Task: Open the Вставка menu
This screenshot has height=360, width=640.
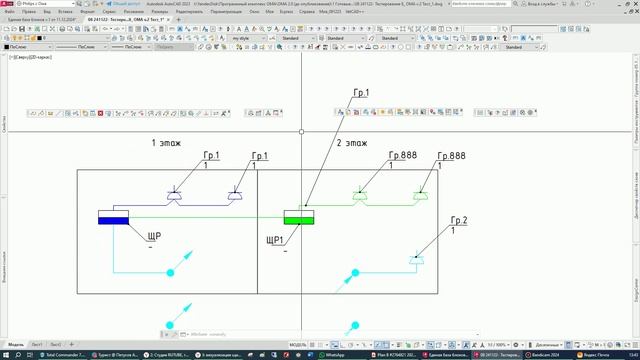Action: pos(65,11)
